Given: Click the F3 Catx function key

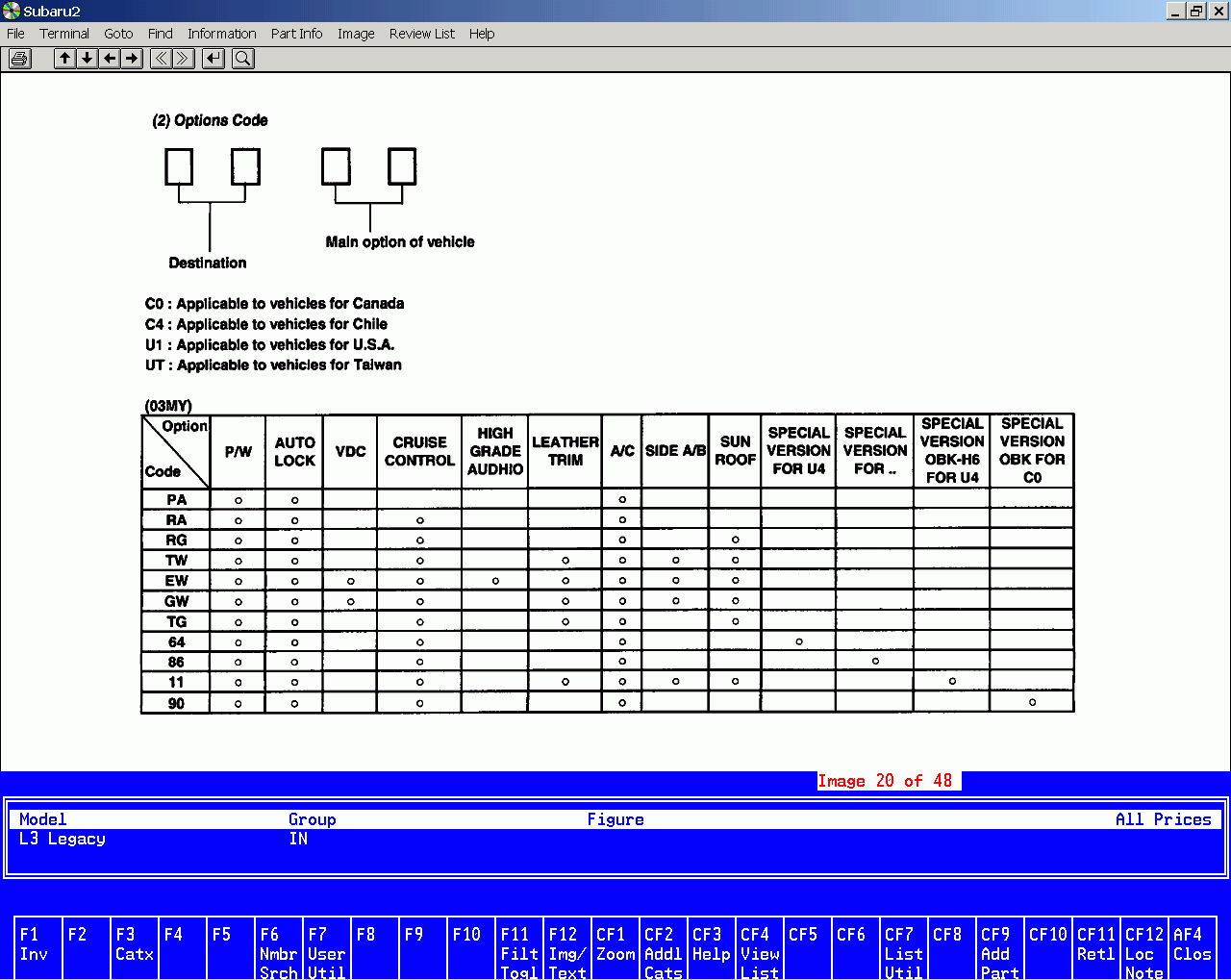Looking at the screenshot, I should (135, 948).
